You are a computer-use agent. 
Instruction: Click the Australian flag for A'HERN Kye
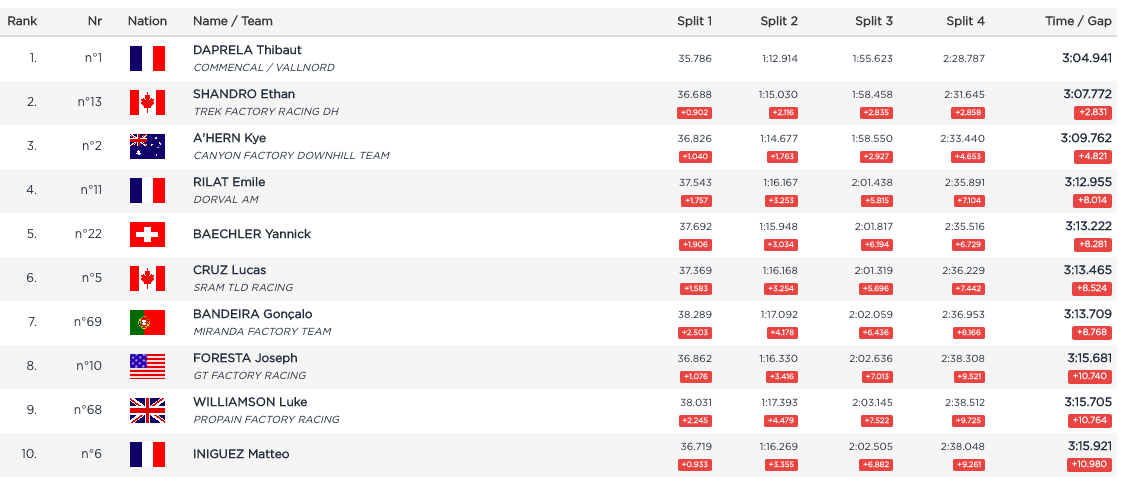pyautogui.click(x=147, y=146)
